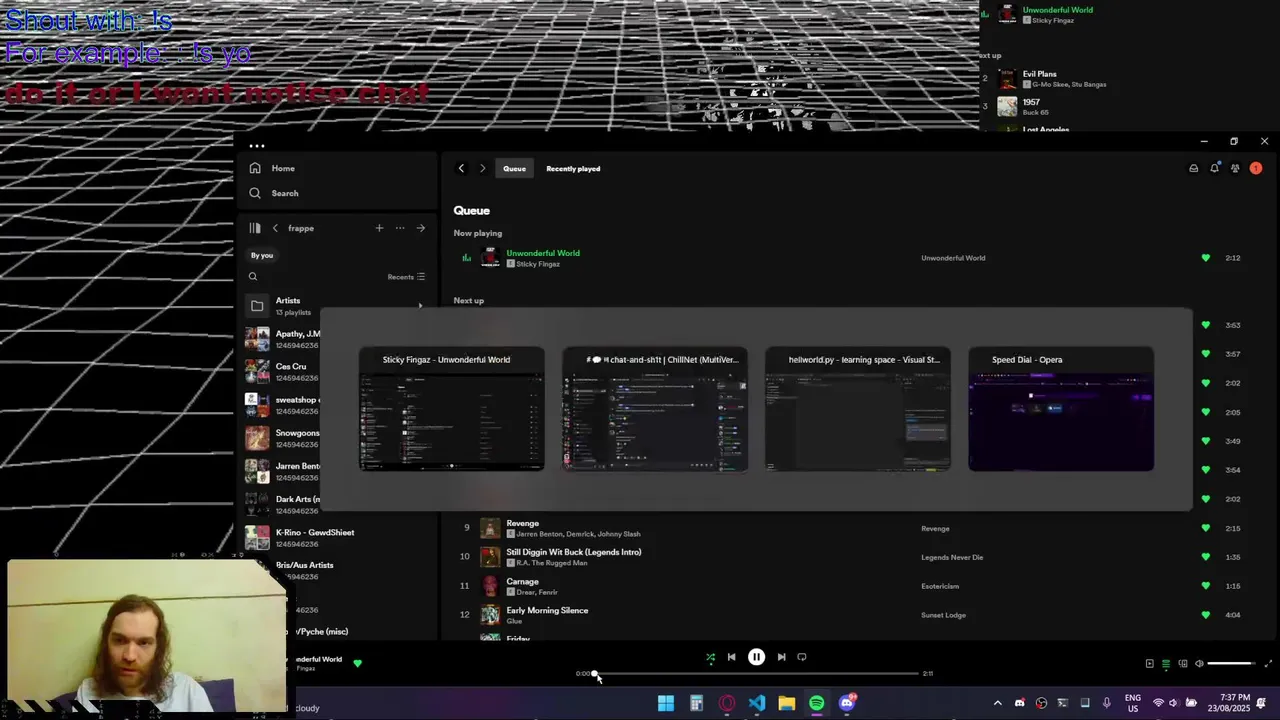Image resolution: width=1280 pixels, height=720 pixels.
Task: Navigate back in Spotify history
Action: tap(461, 168)
